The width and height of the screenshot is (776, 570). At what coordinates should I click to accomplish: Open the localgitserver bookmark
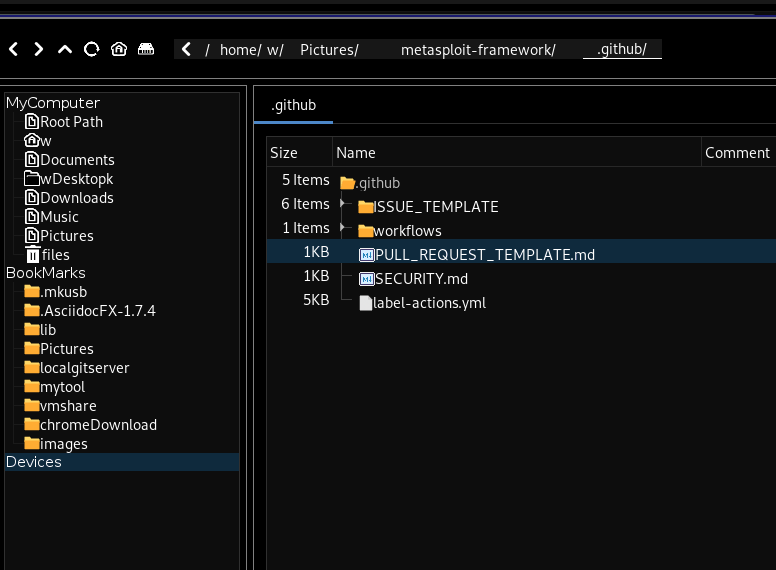[85, 368]
